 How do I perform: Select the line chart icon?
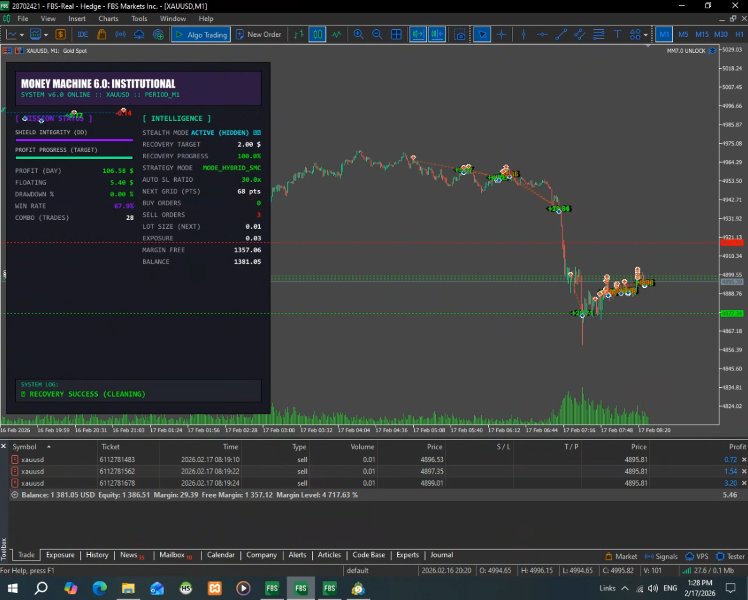pyautogui.click(x=336, y=34)
